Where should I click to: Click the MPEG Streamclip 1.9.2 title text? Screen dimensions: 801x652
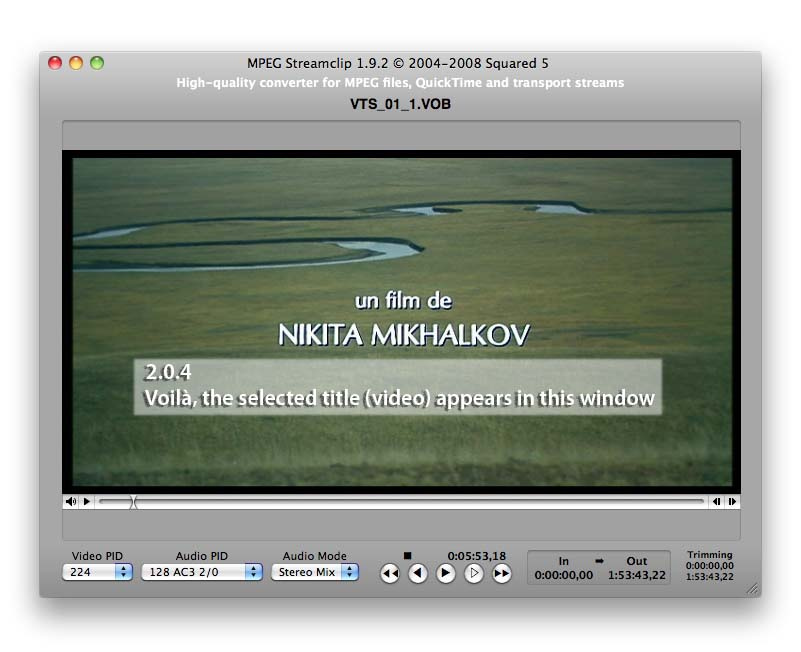click(x=398, y=63)
